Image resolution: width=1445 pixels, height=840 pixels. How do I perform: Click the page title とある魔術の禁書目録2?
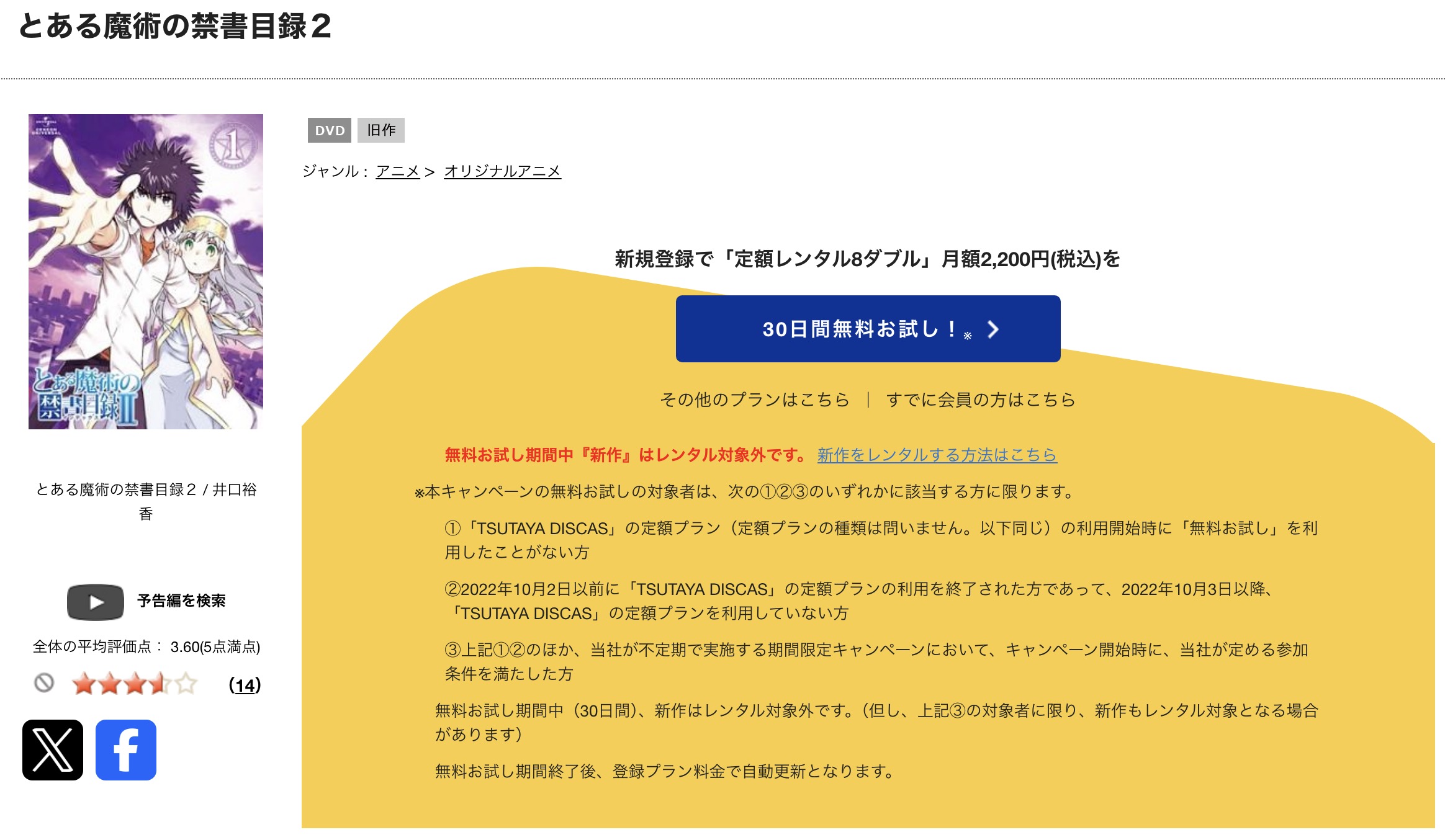coord(175,26)
